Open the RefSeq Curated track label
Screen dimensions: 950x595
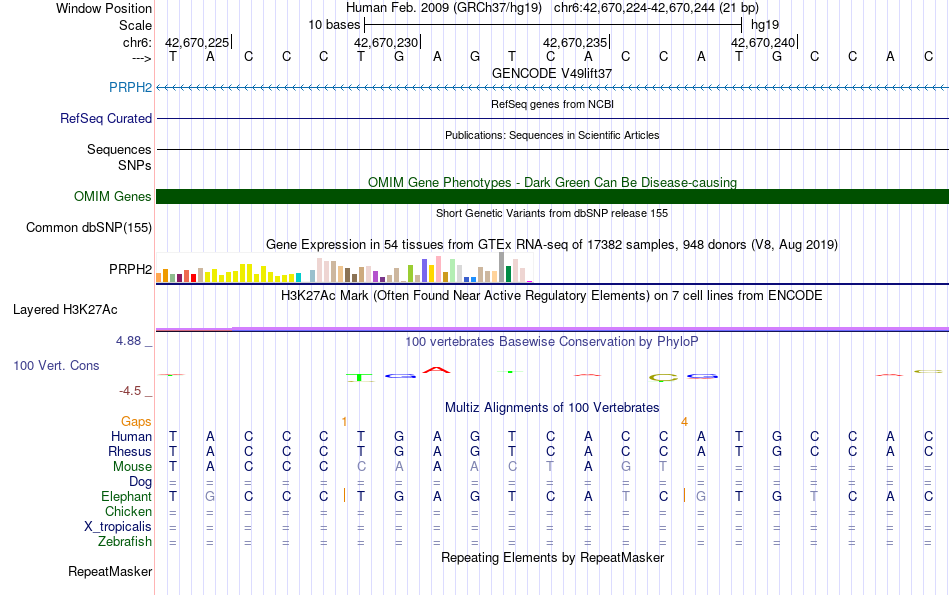pyautogui.click(x=106, y=118)
